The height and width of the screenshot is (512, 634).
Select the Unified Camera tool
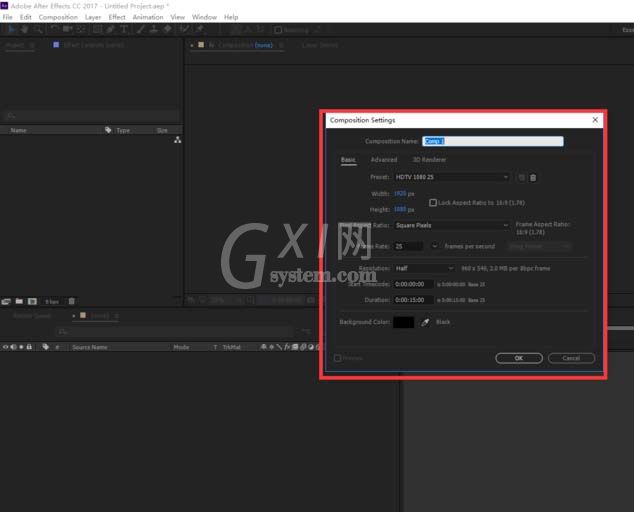tap(67, 29)
